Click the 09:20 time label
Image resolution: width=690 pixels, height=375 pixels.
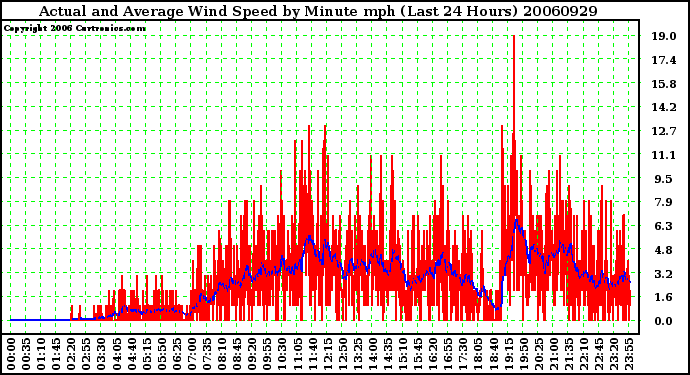pyautogui.click(x=252, y=354)
